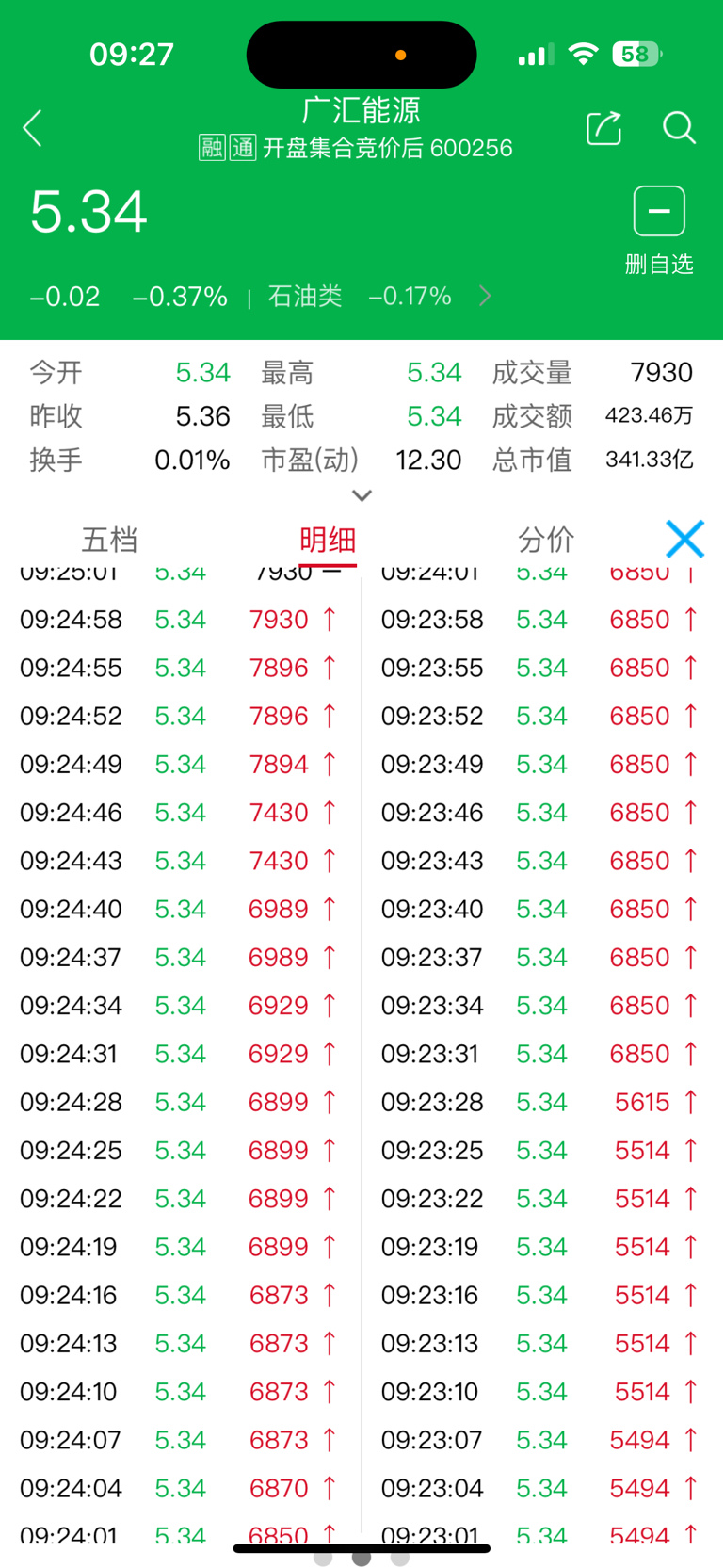Select the 09:24:40 trade row
This screenshot has width=724, height=1568.
(179, 909)
